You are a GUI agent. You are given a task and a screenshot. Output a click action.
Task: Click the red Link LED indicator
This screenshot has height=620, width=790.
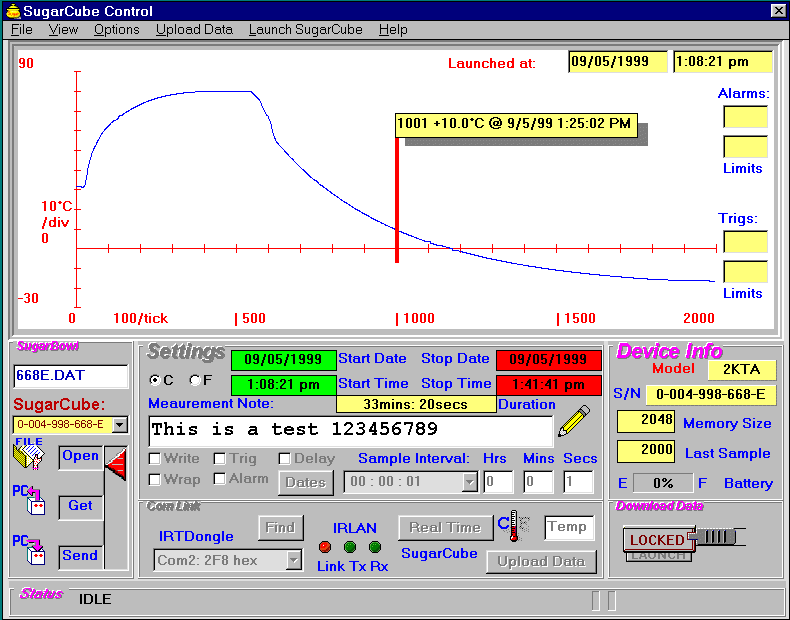[x=325, y=547]
